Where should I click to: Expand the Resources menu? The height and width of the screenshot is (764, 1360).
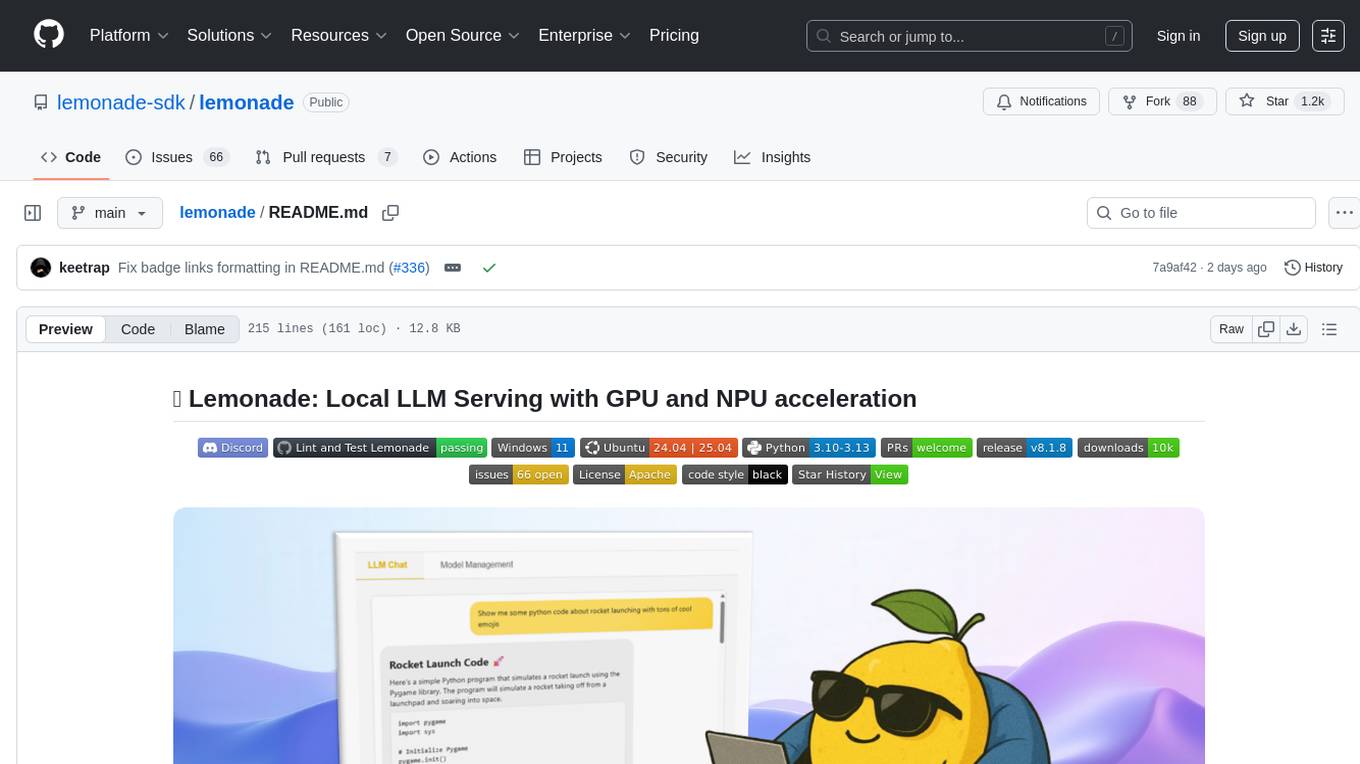pyautogui.click(x=339, y=35)
